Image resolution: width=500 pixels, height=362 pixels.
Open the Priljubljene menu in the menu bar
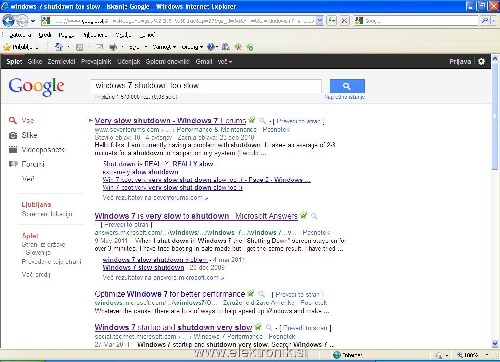click(x=95, y=35)
